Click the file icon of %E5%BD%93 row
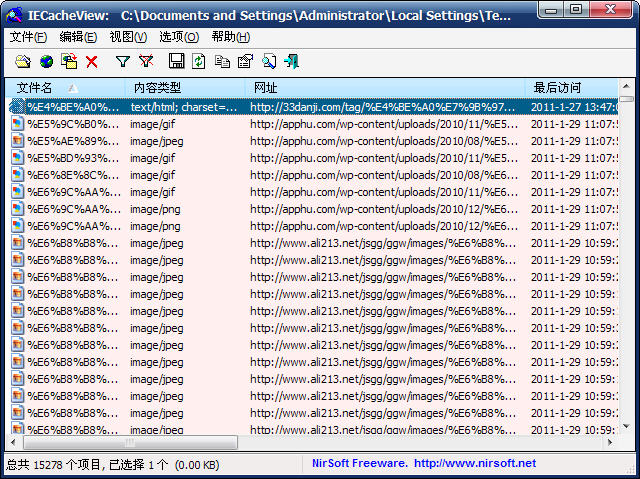The image size is (640, 479). point(17,157)
